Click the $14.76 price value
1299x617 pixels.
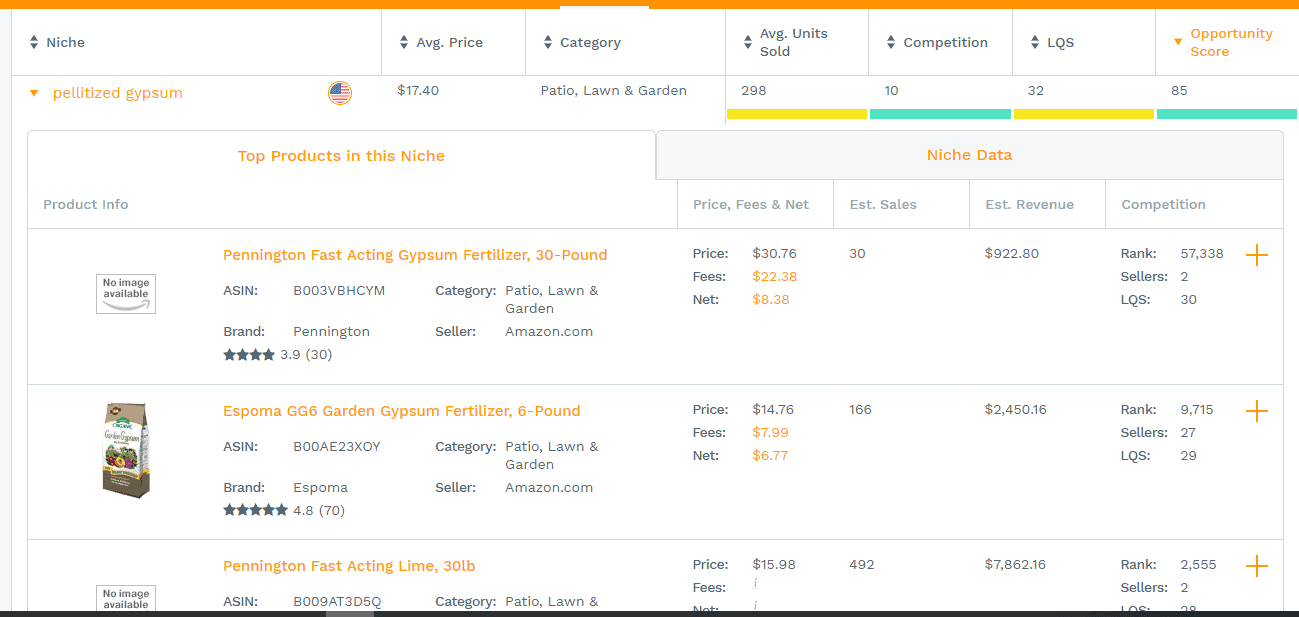774,410
